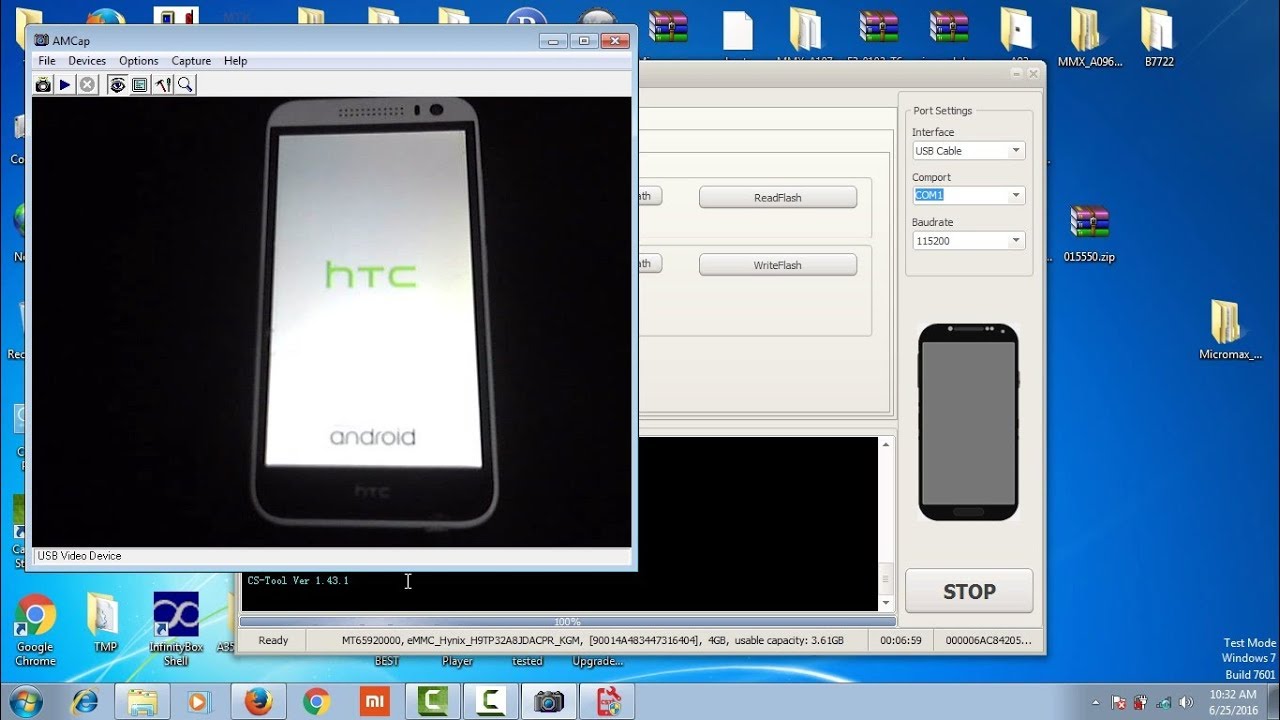Open the Windows Start menu orb
Screen dimensions: 1280x720
pos(27,700)
